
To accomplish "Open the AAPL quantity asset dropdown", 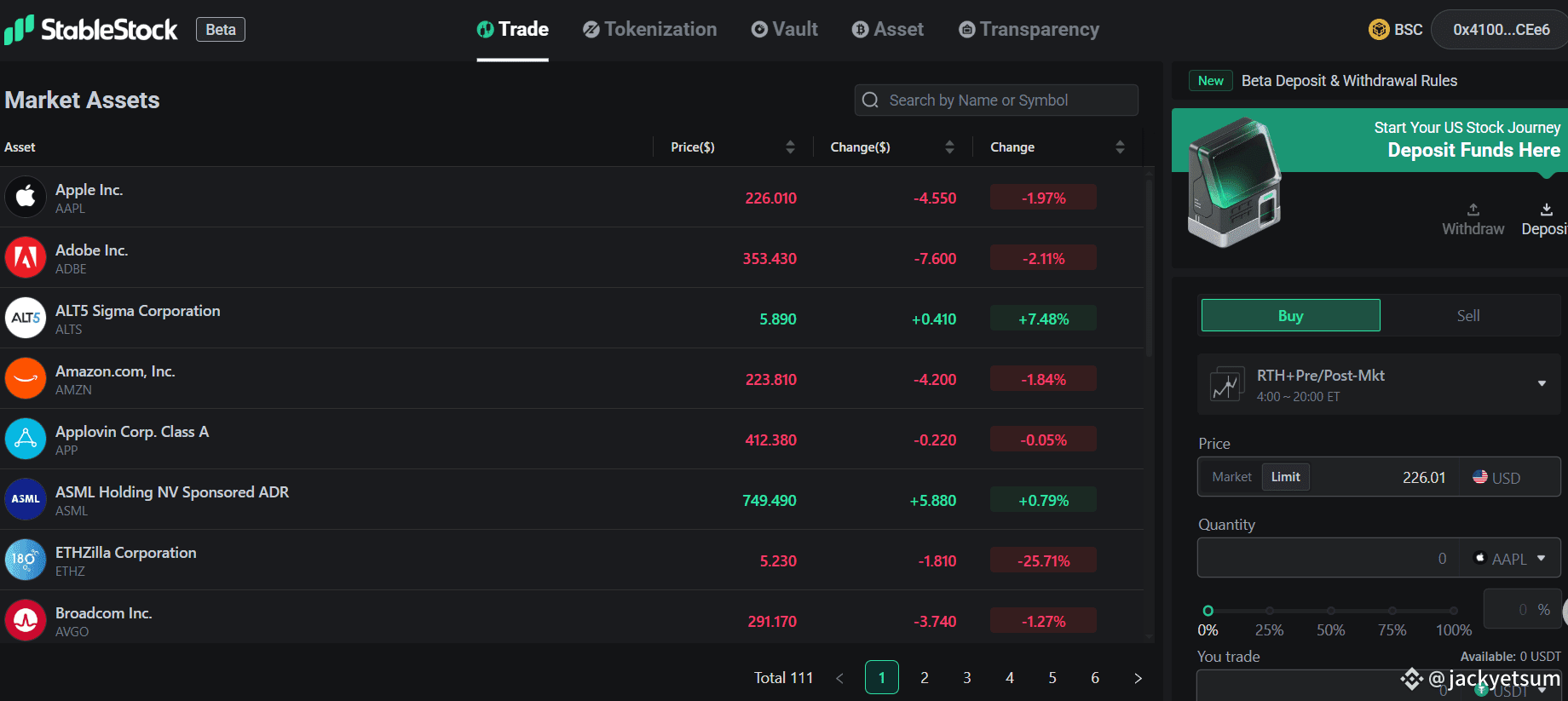I will 1511,559.
